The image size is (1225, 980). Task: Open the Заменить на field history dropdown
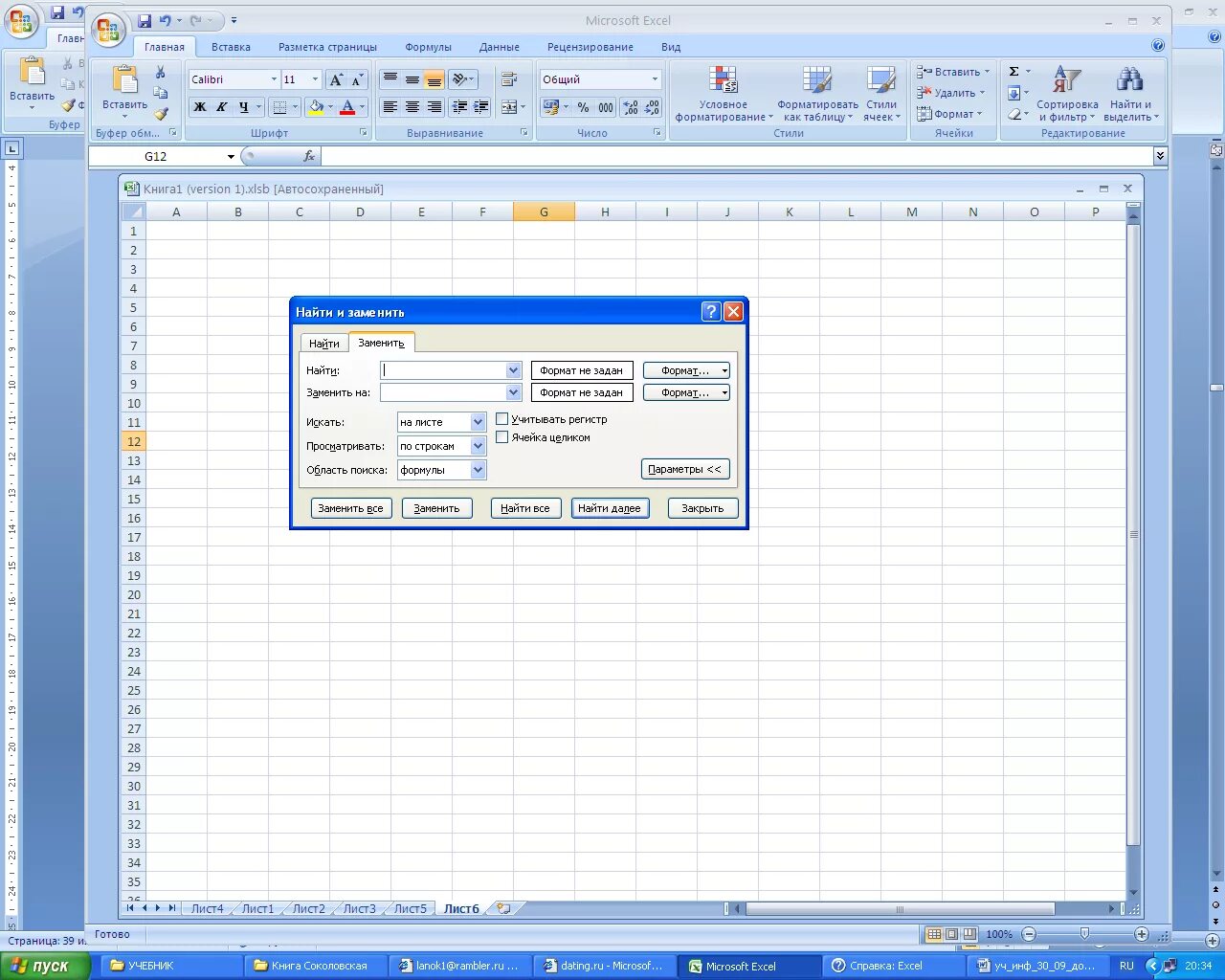tap(513, 392)
